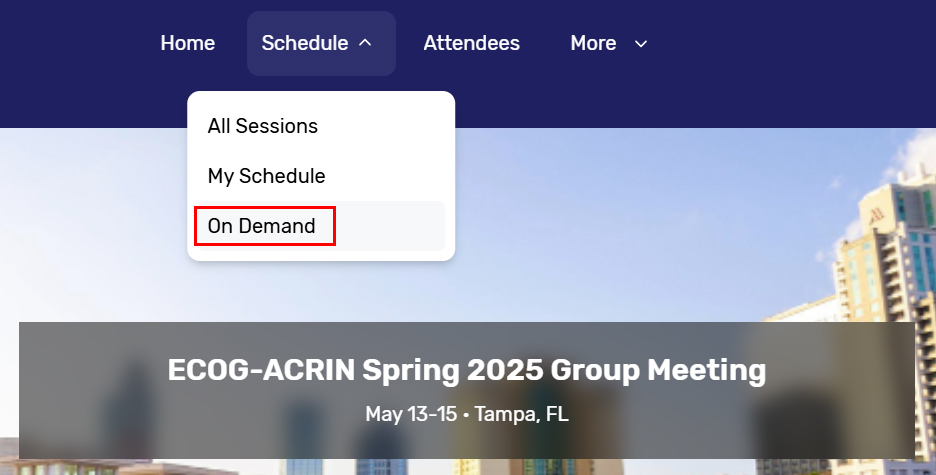
Task: Collapse the Schedule menu via its up chevron
Action: tap(365, 43)
